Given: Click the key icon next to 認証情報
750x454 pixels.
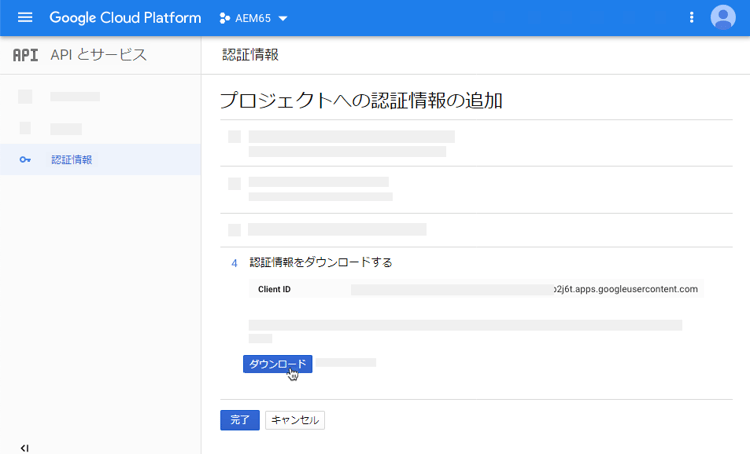Looking at the screenshot, I should [25, 160].
